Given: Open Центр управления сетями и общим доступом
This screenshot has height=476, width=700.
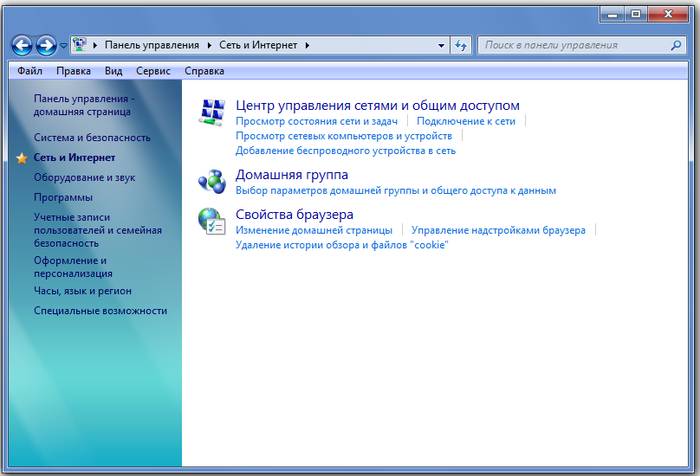Looking at the screenshot, I should point(378,105).
